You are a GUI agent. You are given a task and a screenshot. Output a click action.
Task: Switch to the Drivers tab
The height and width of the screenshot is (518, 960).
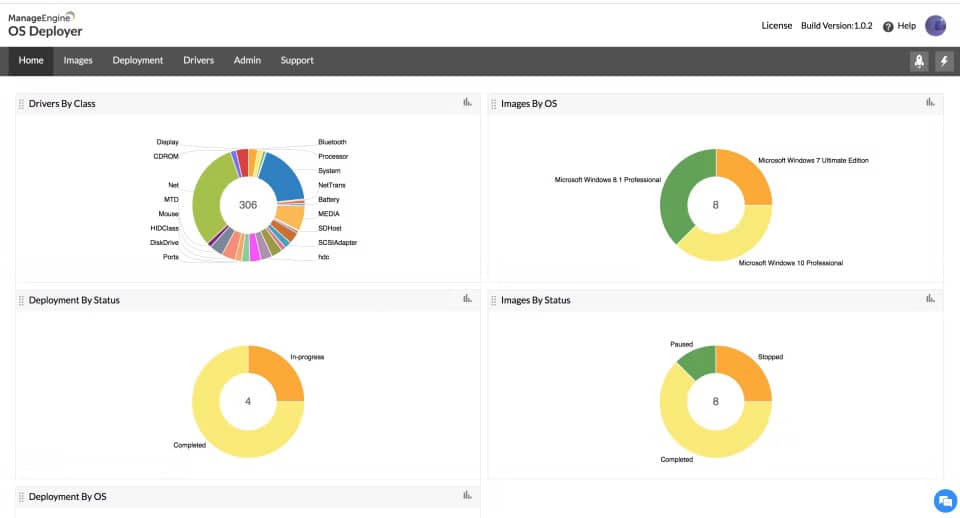coord(198,61)
